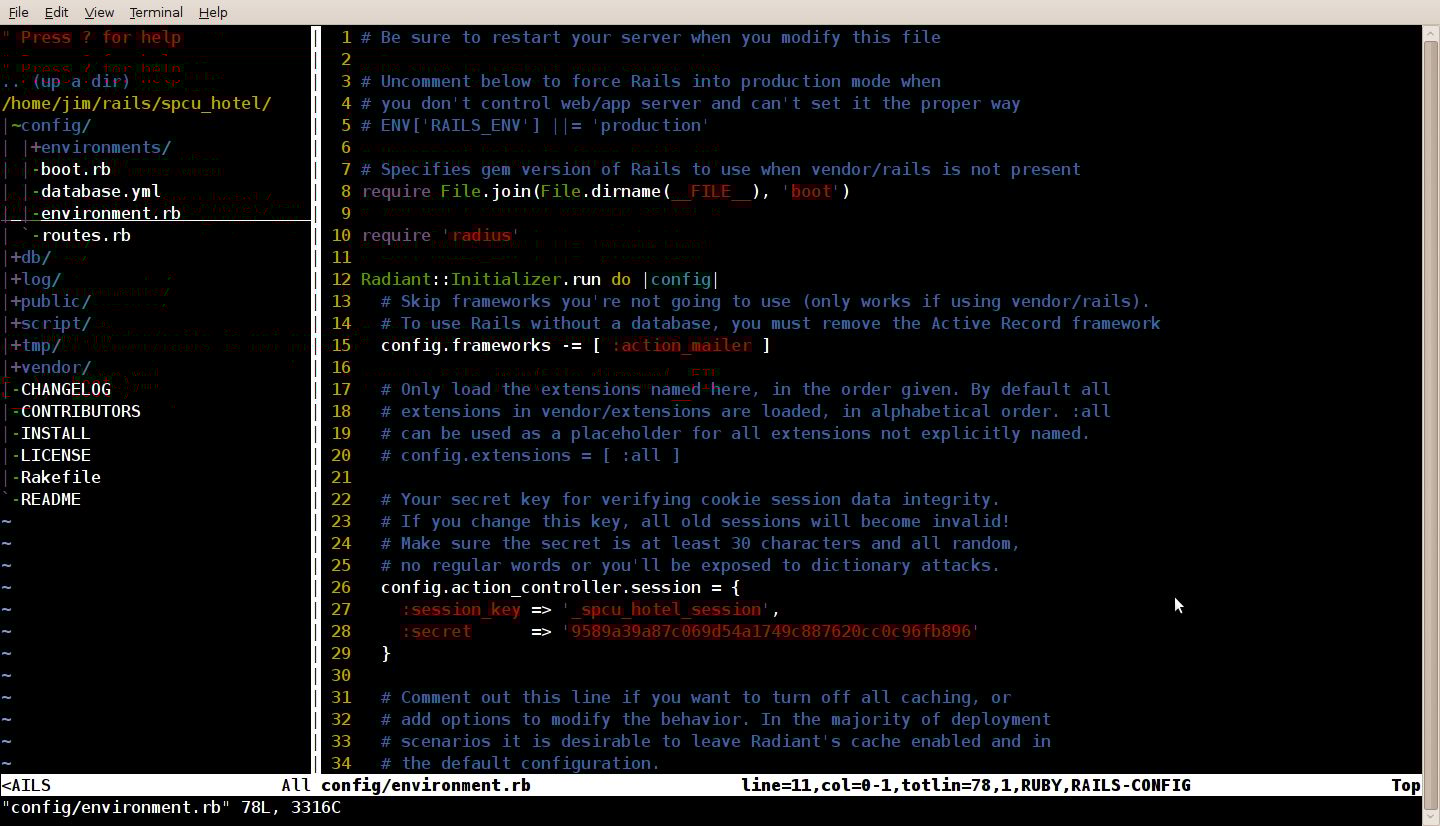Open the Help menu
The width and height of the screenshot is (1440, 826).
(x=213, y=12)
